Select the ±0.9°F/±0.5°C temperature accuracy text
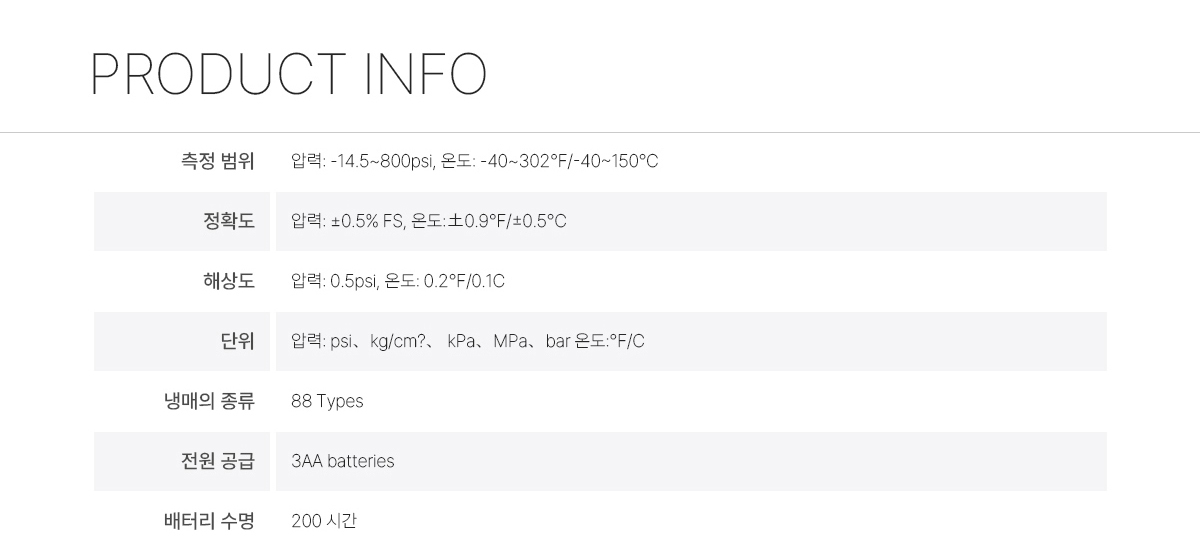The image size is (1200, 550). tap(508, 221)
